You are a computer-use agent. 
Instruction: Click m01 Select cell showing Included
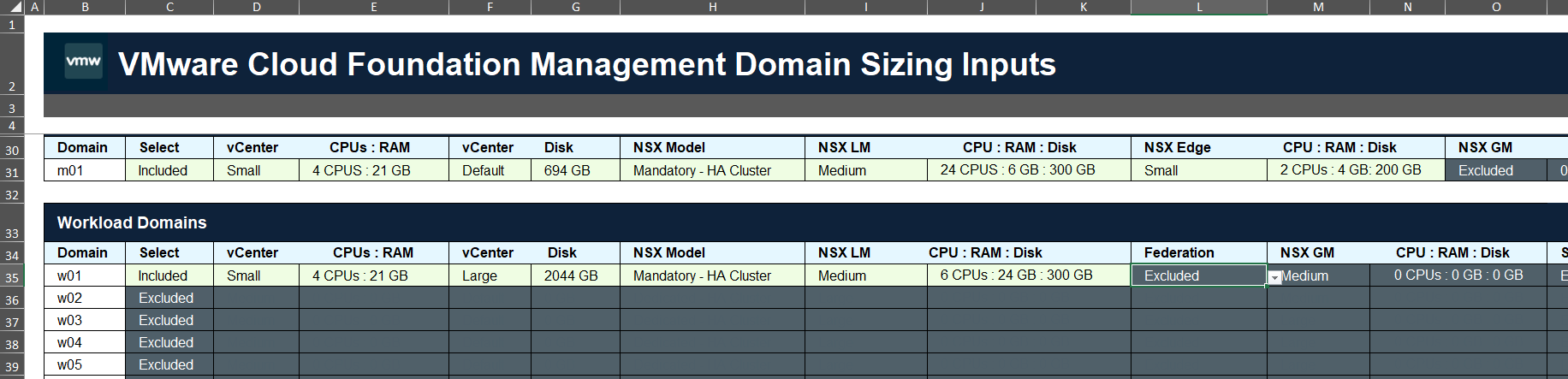pyautogui.click(x=169, y=170)
